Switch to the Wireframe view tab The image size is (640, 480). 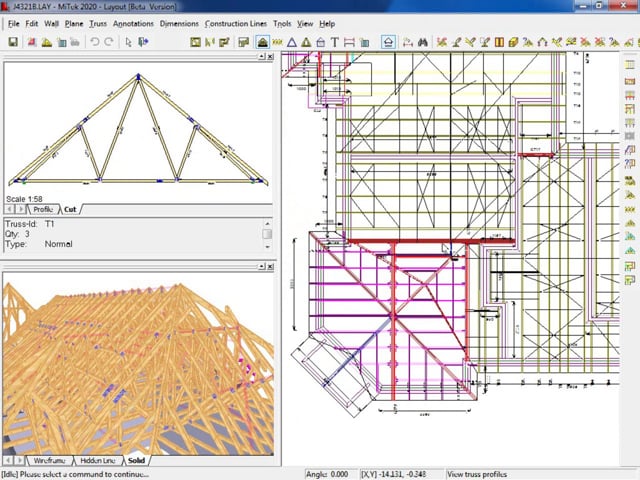point(50,461)
